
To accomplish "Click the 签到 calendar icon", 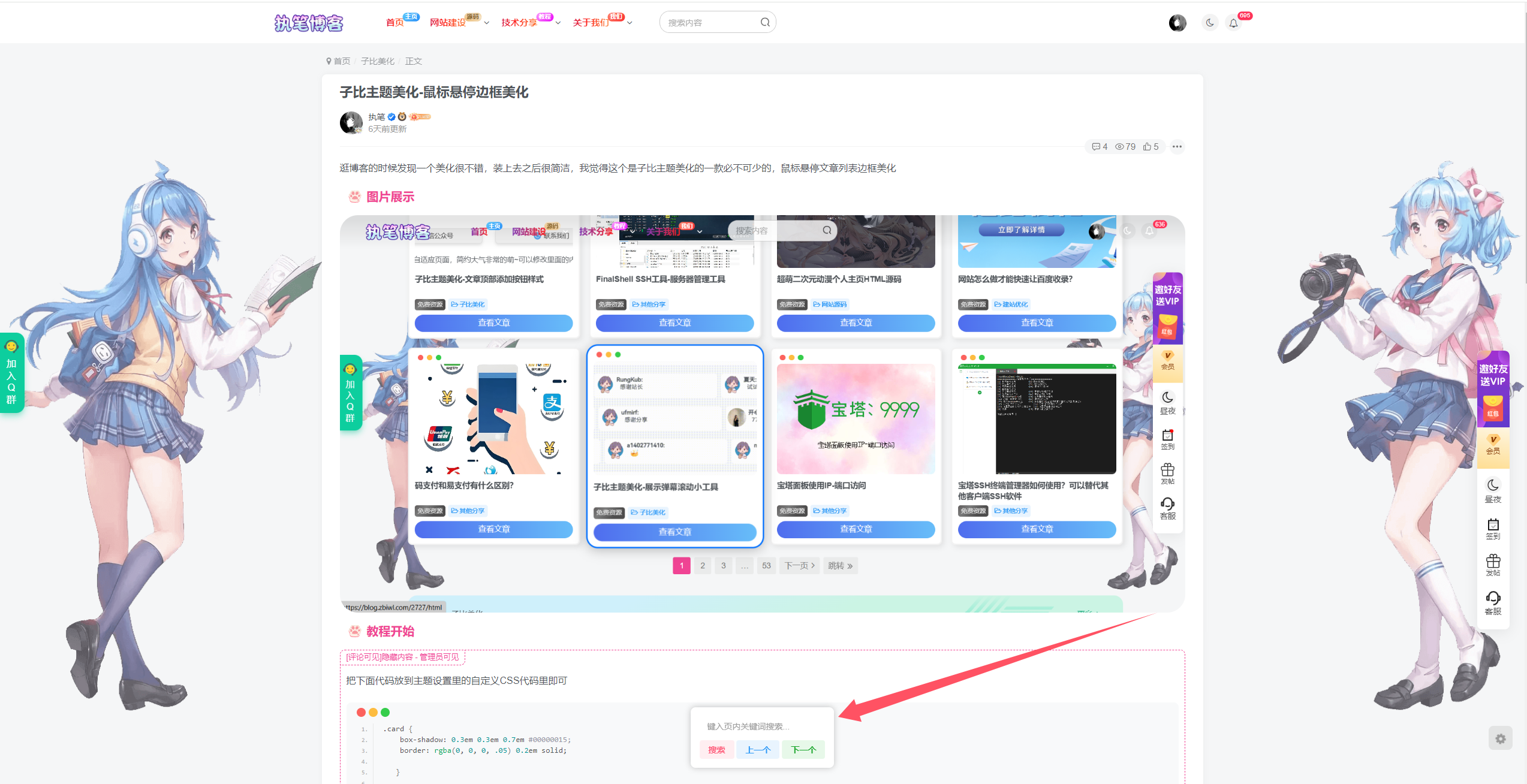I will click(1493, 529).
